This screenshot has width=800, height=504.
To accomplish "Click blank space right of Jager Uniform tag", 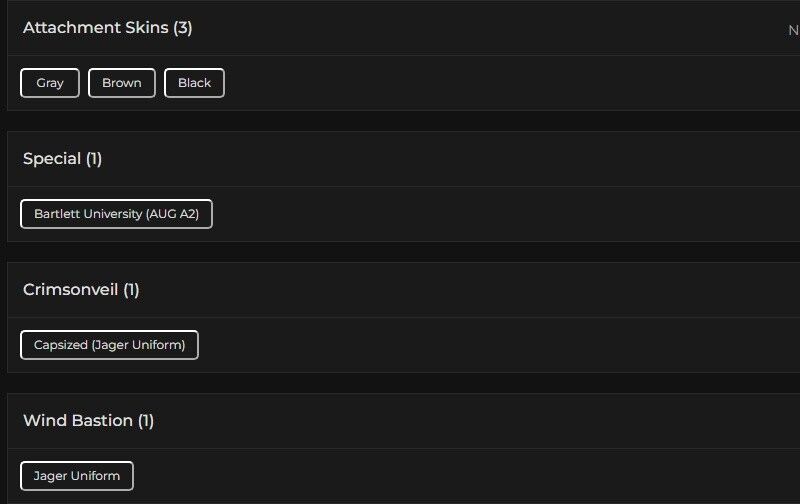I will point(450,476).
